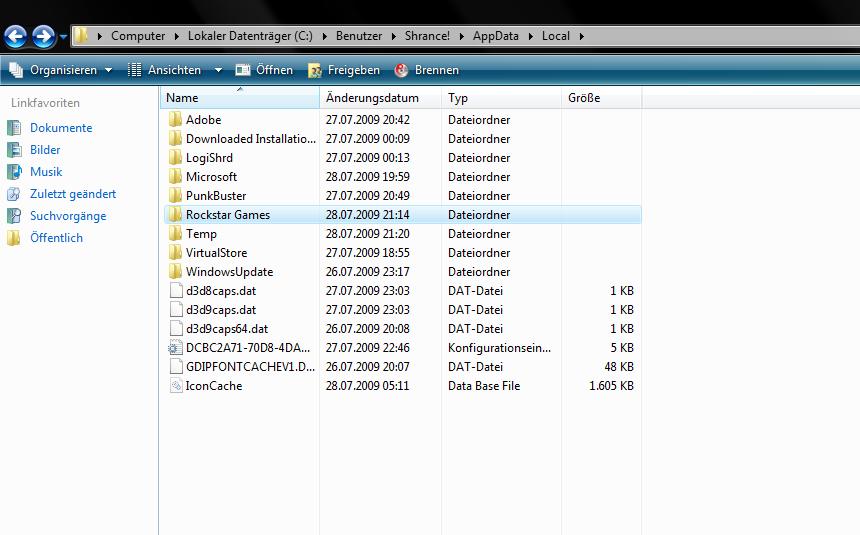This screenshot has height=535, width=860.
Task: Expand arrow after AppData breadcrumb
Action: coord(530,37)
